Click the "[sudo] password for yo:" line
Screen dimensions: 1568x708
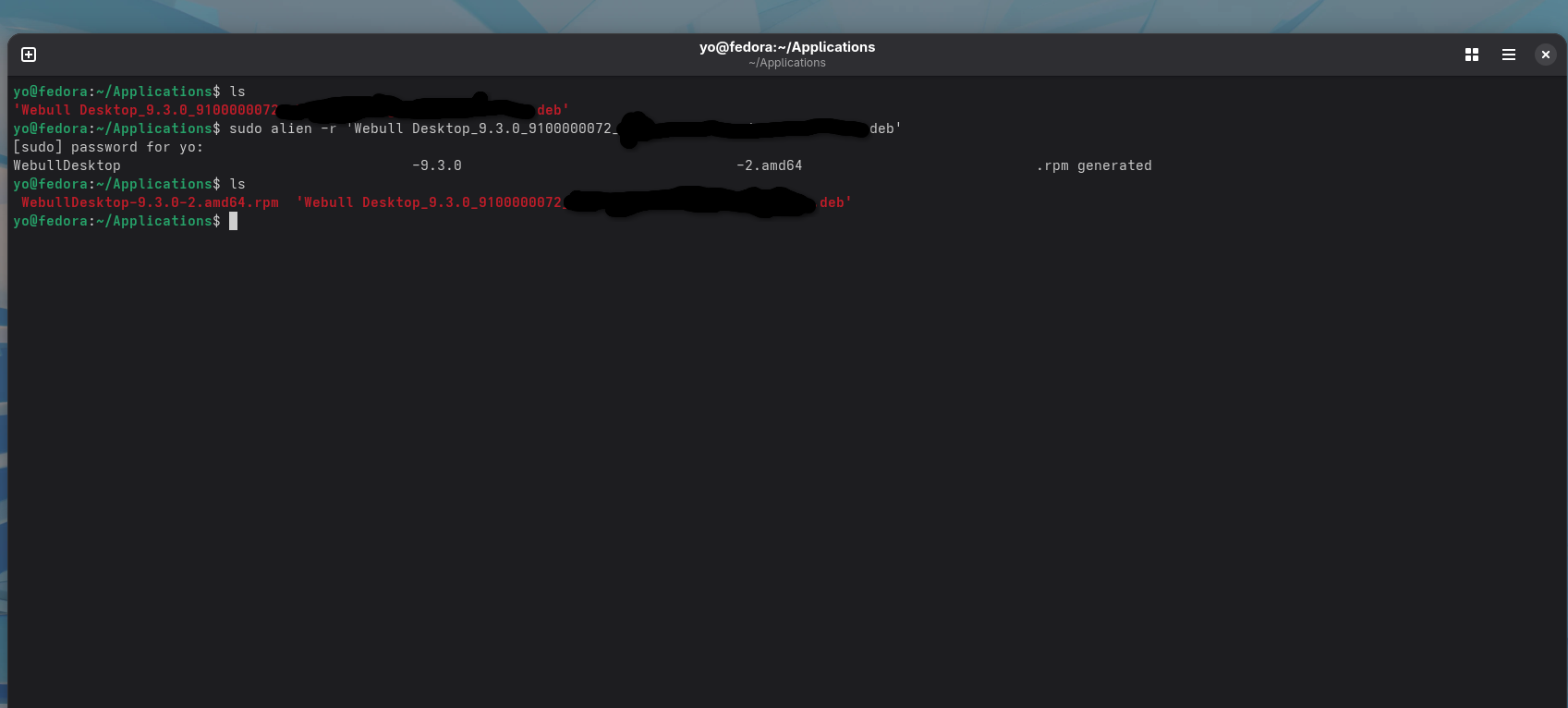point(108,147)
